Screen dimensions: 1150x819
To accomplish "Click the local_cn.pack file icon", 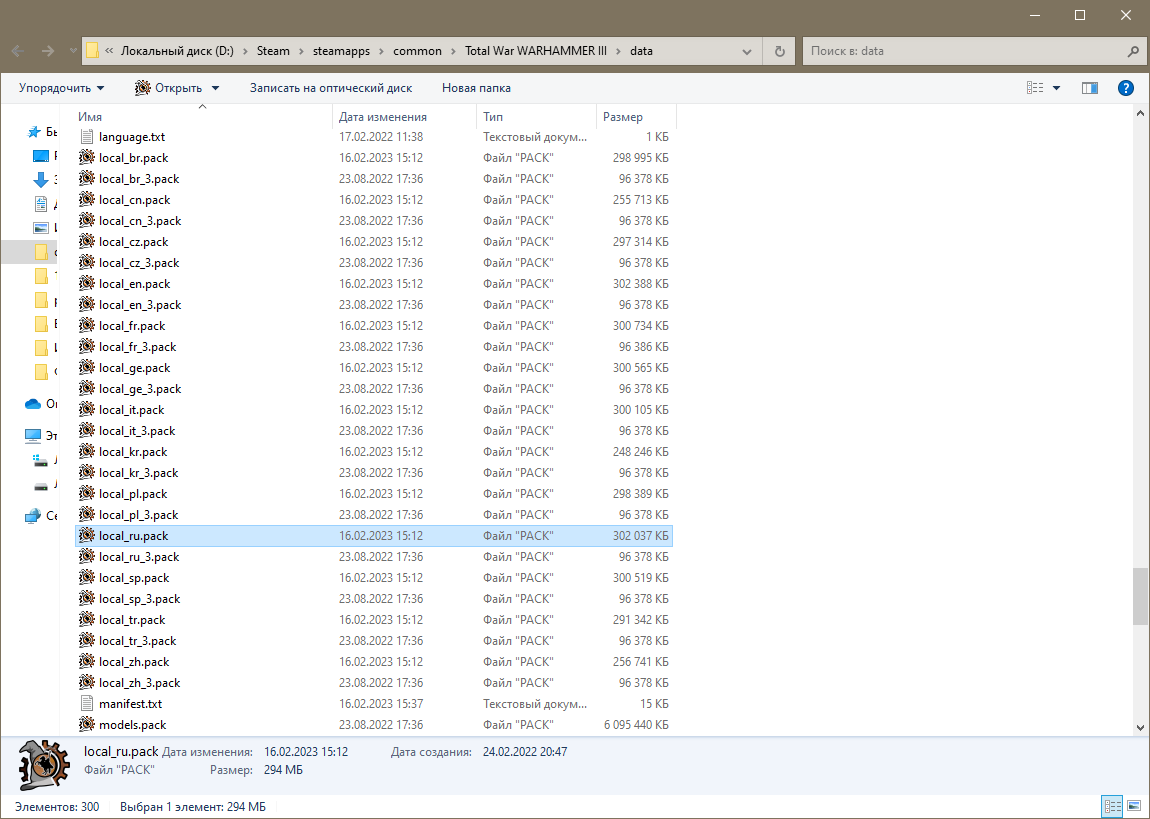I will pos(87,199).
